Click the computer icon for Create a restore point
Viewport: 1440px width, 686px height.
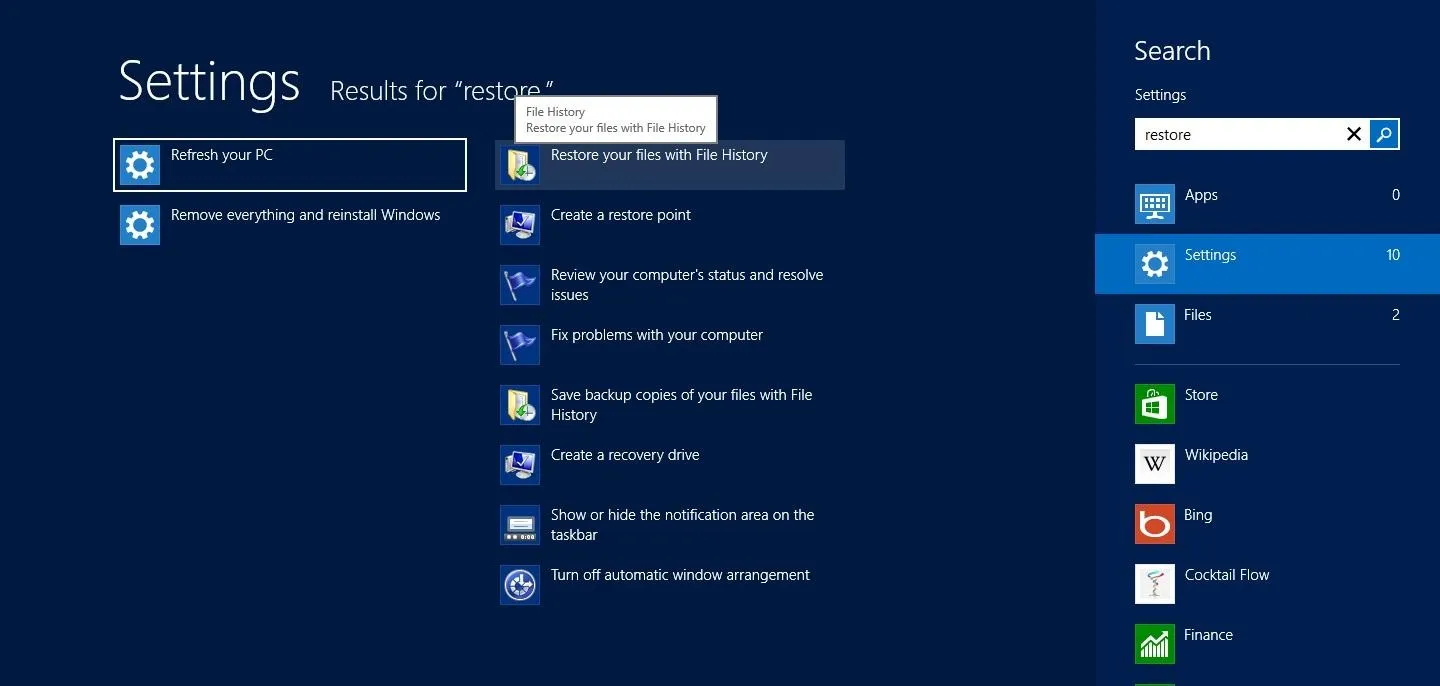(520, 225)
